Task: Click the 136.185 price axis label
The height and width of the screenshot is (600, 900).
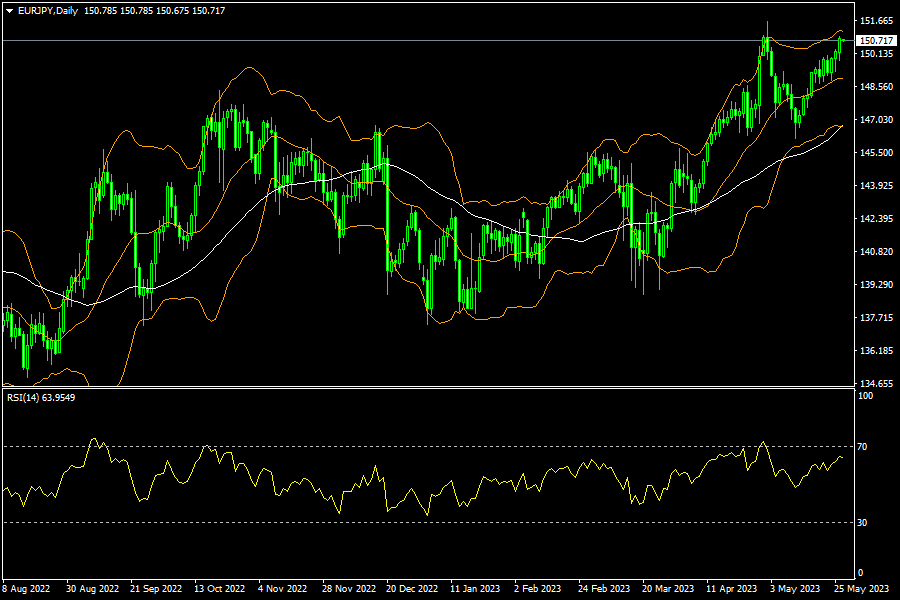Action: point(876,351)
